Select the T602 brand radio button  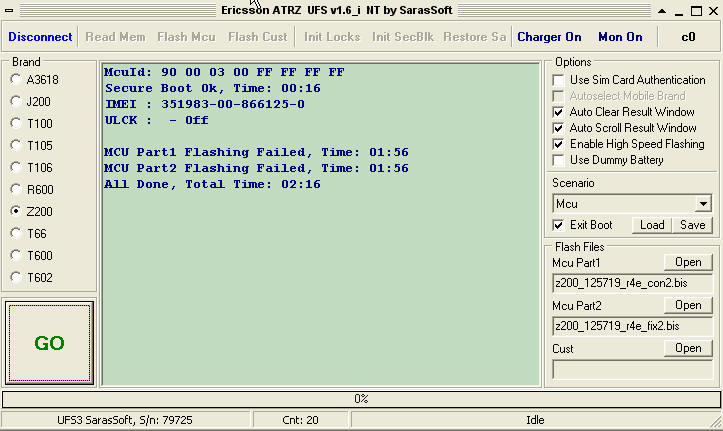(16, 277)
